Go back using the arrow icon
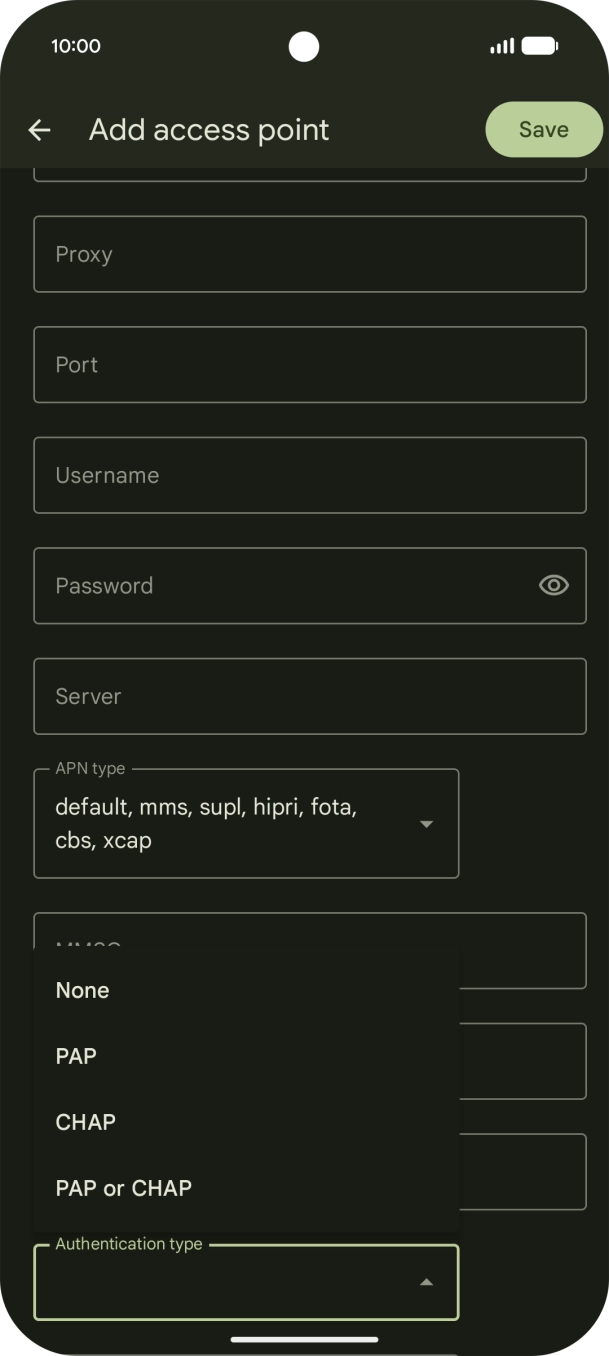This screenshot has width=609, height=1356. click(x=39, y=130)
